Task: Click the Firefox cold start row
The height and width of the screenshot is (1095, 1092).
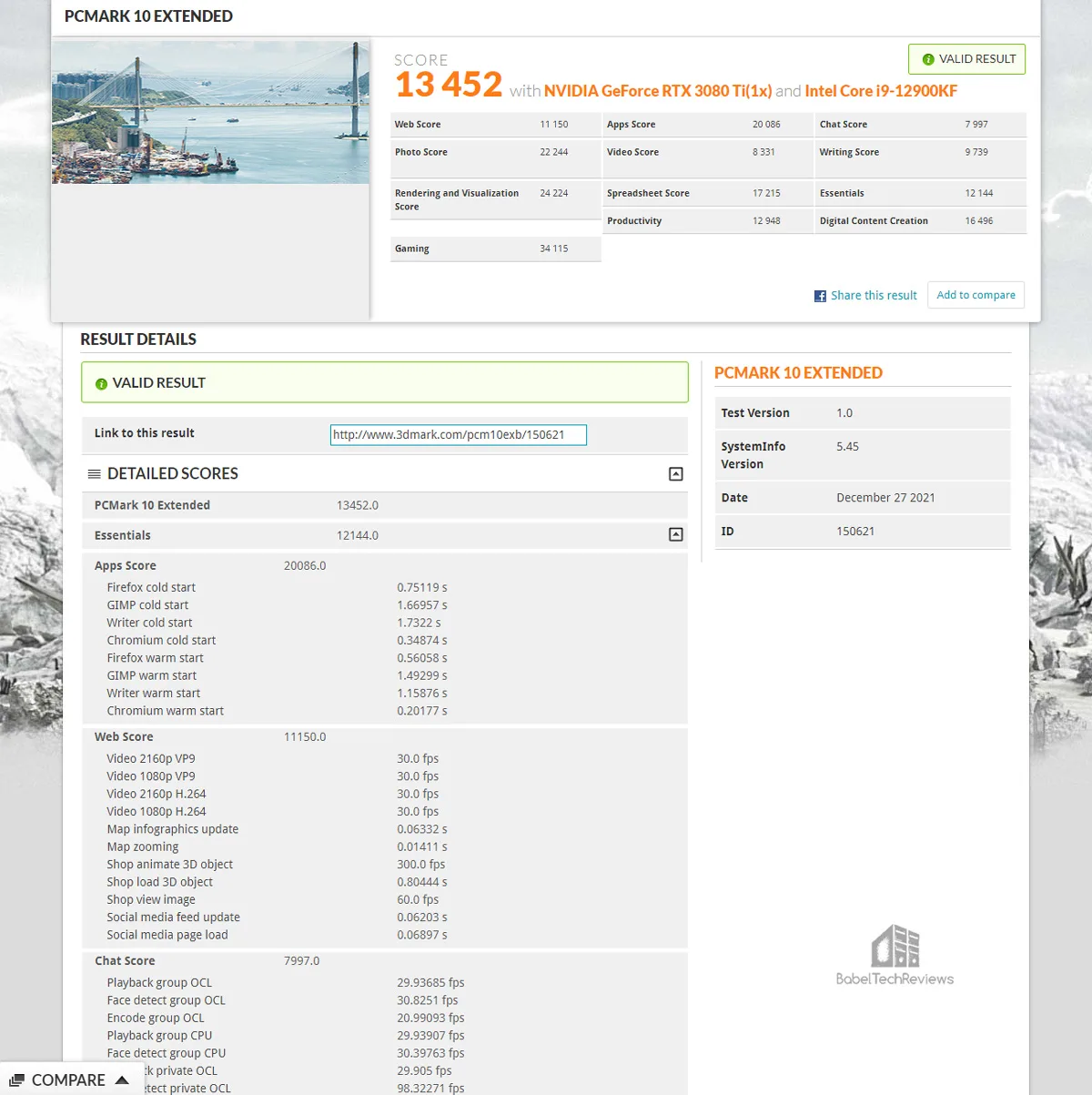Action: pos(385,588)
